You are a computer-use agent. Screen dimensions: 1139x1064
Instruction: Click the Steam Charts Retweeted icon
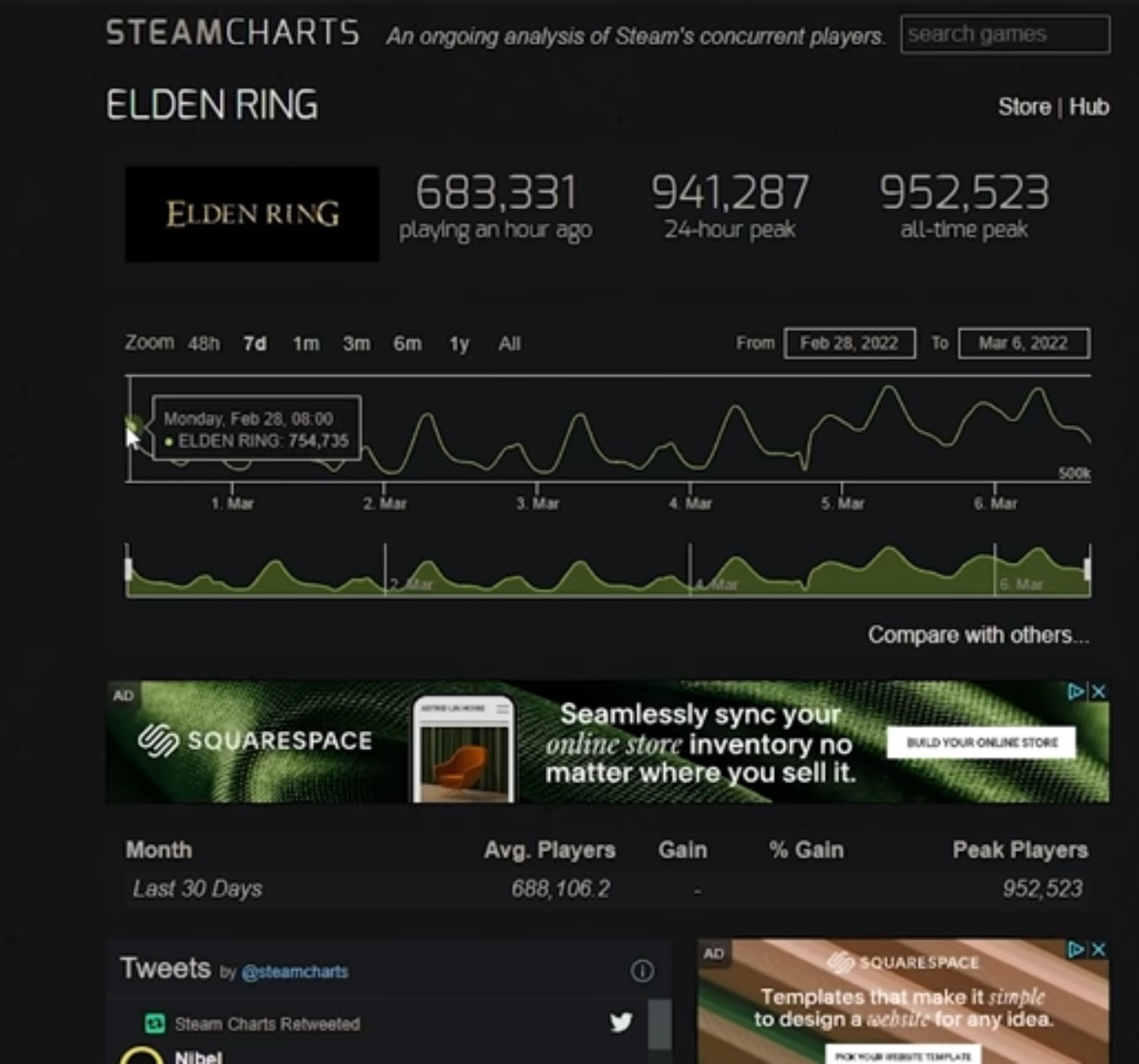pyautogui.click(x=155, y=1024)
